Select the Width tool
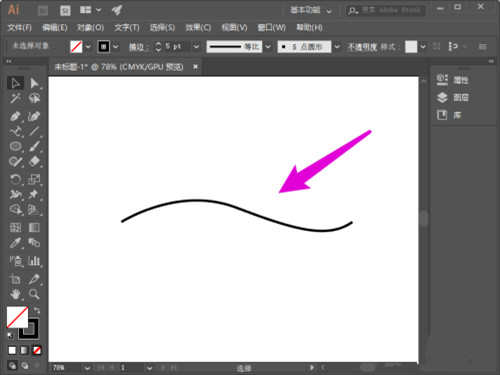 click(x=15, y=194)
